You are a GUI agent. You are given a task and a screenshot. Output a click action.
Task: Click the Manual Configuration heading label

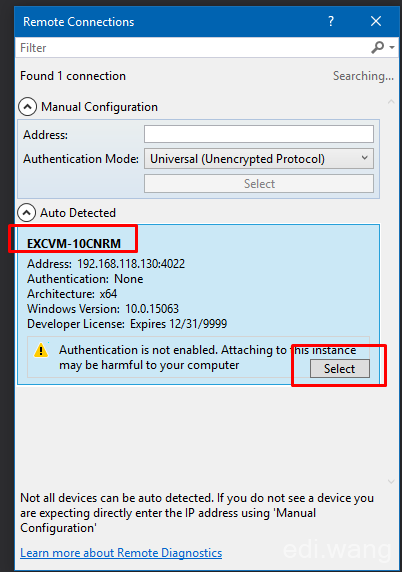(x=99, y=107)
